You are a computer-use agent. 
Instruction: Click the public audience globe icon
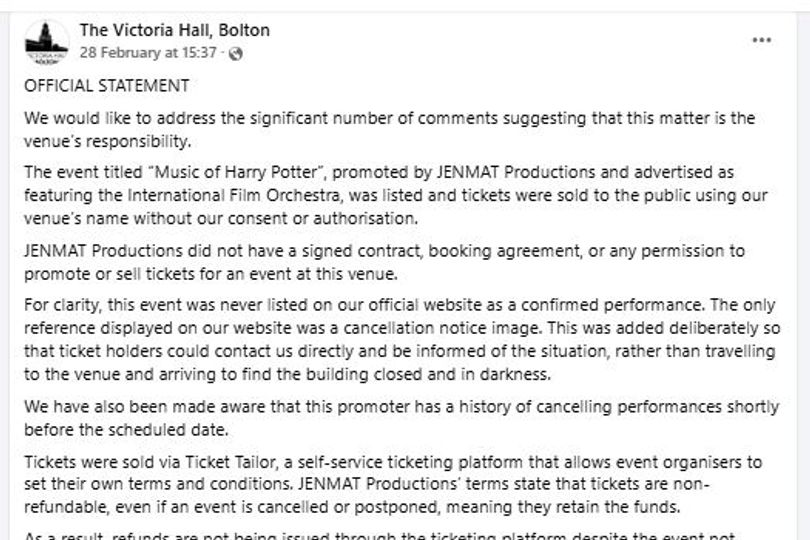[236, 53]
